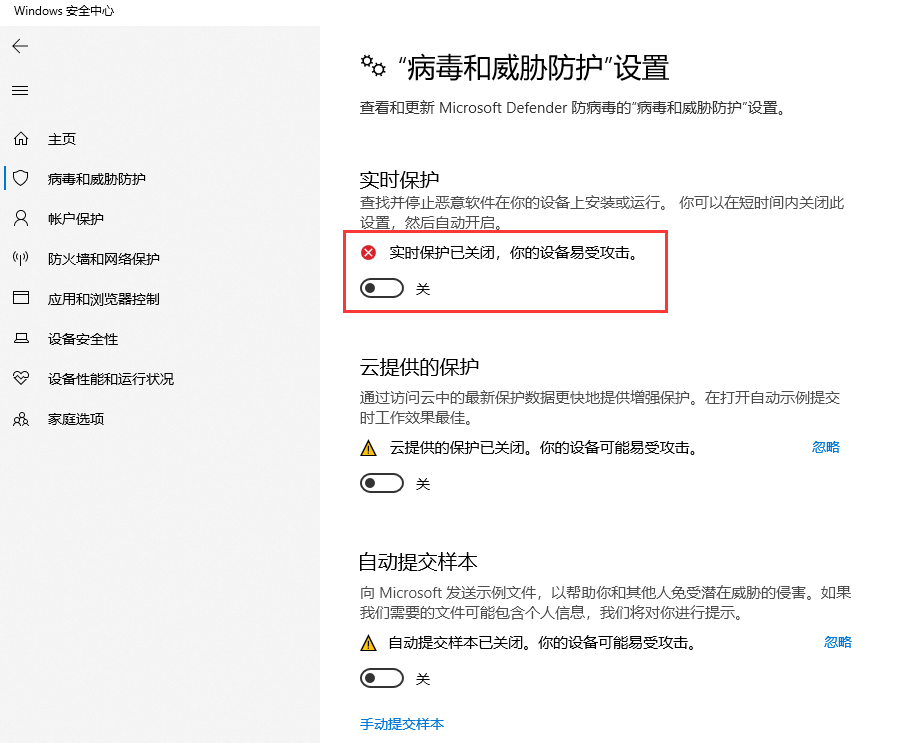Click red error icon for 实时保护已关闭
The image size is (914, 743).
click(x=368, y=252)
